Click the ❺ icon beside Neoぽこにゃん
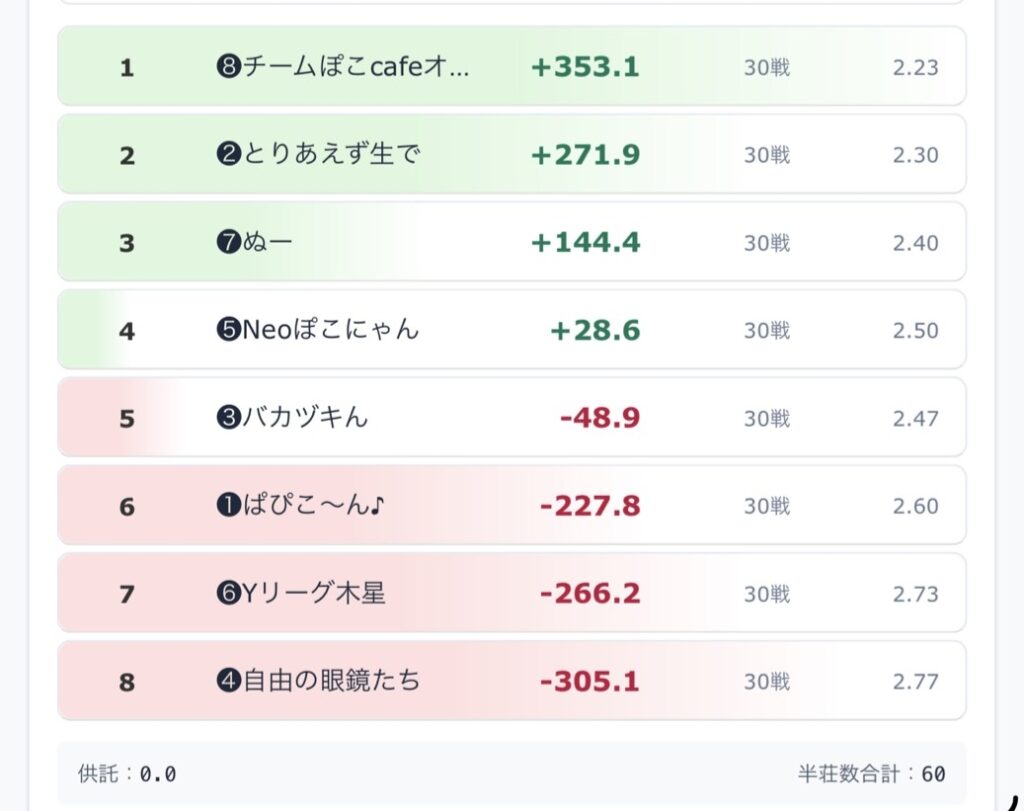1024x811 pixels. point(228,330)
